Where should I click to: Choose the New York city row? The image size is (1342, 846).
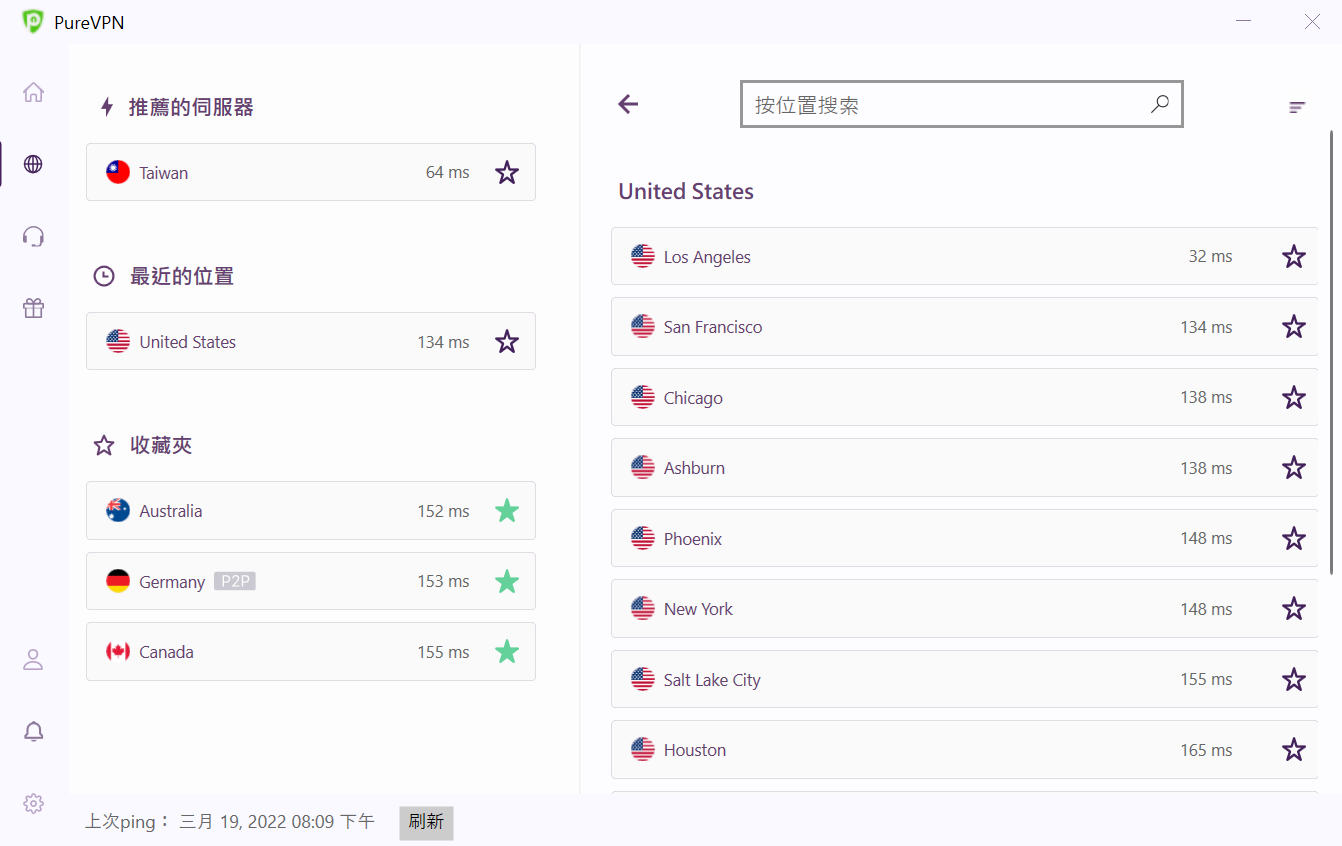[x=964, y=609]
